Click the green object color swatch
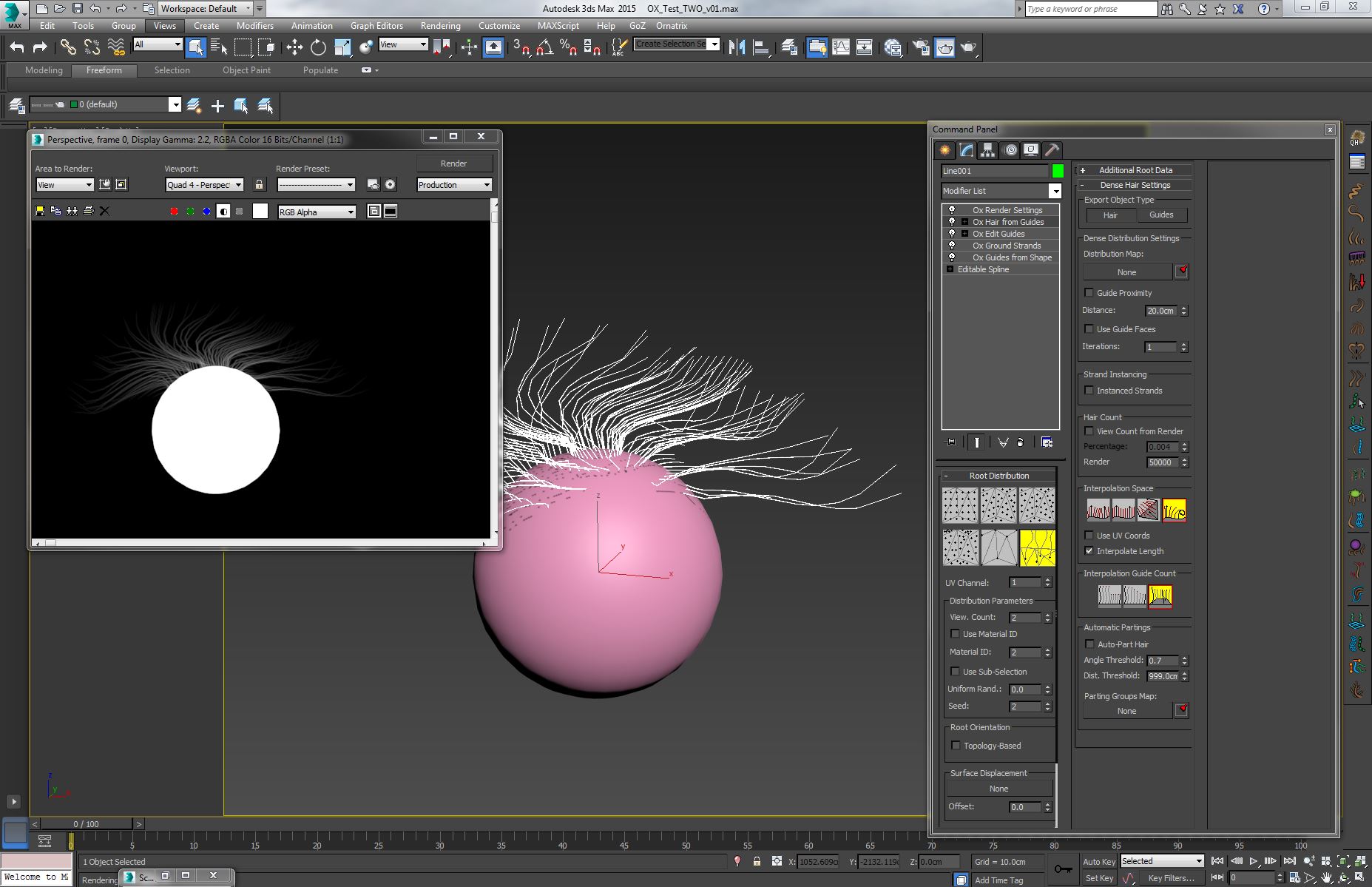Screen dimensions: 1372x887 [1058, 171]
